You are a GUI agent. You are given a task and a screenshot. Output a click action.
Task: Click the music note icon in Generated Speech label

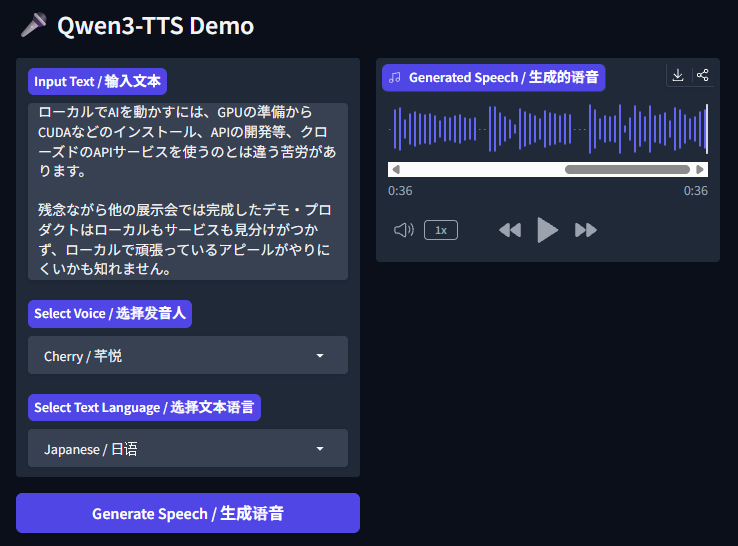(395, 78)
